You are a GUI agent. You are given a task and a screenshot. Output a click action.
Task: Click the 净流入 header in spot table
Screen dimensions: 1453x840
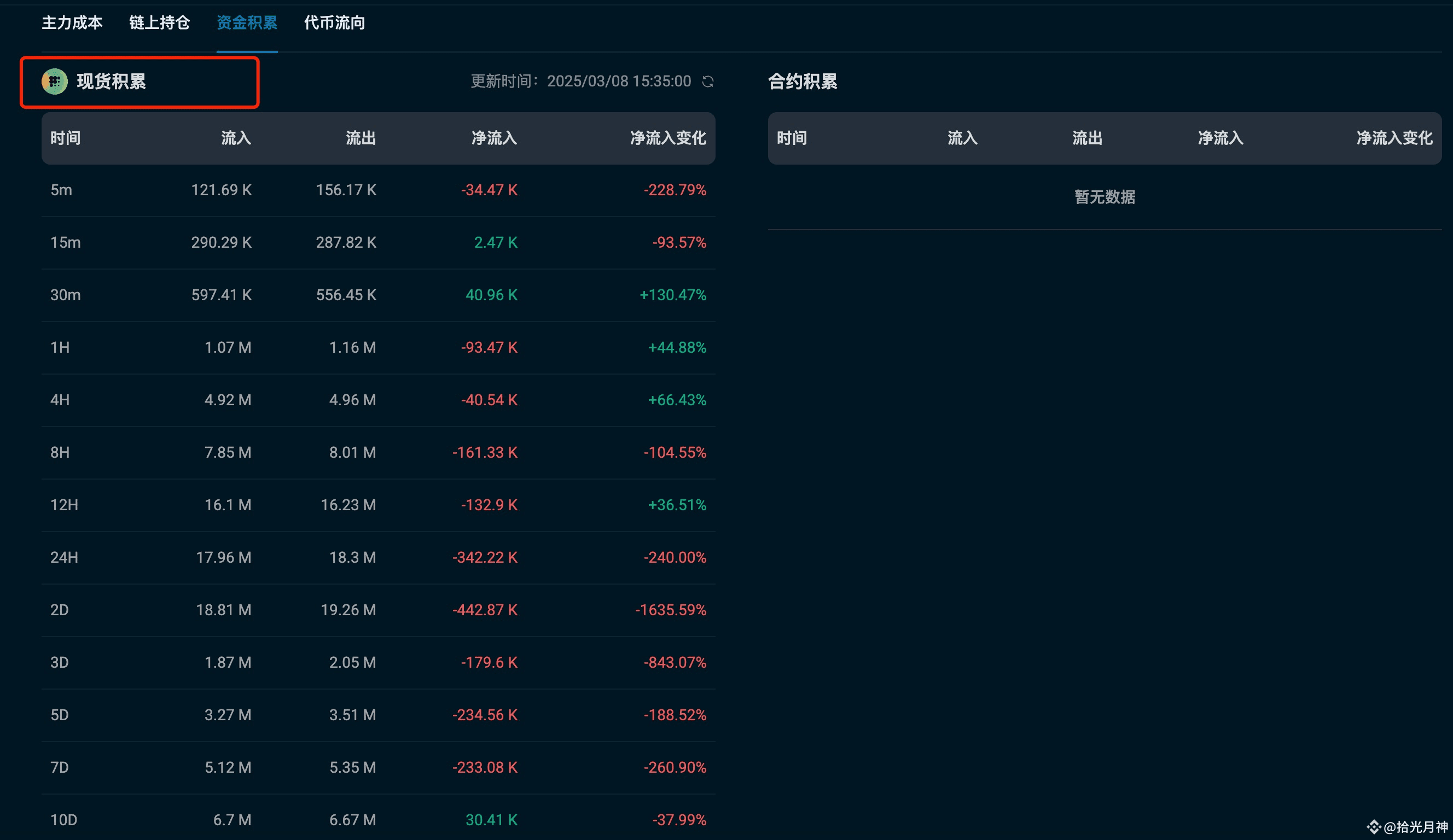point(494,138)
